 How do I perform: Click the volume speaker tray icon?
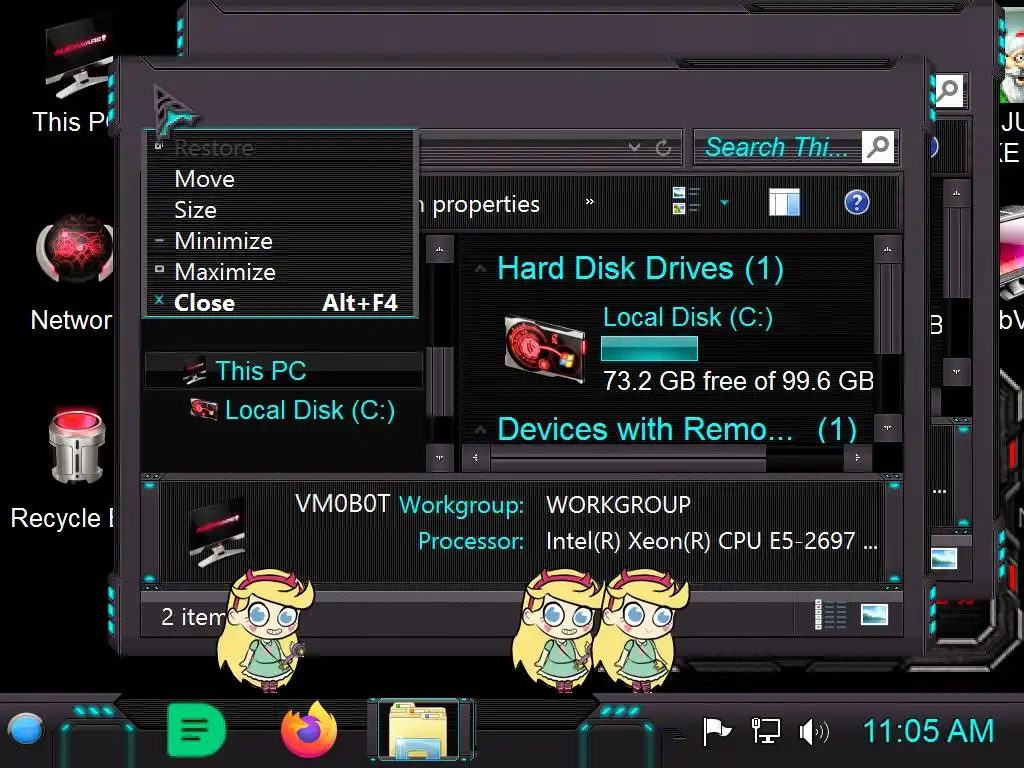point(814,732)
